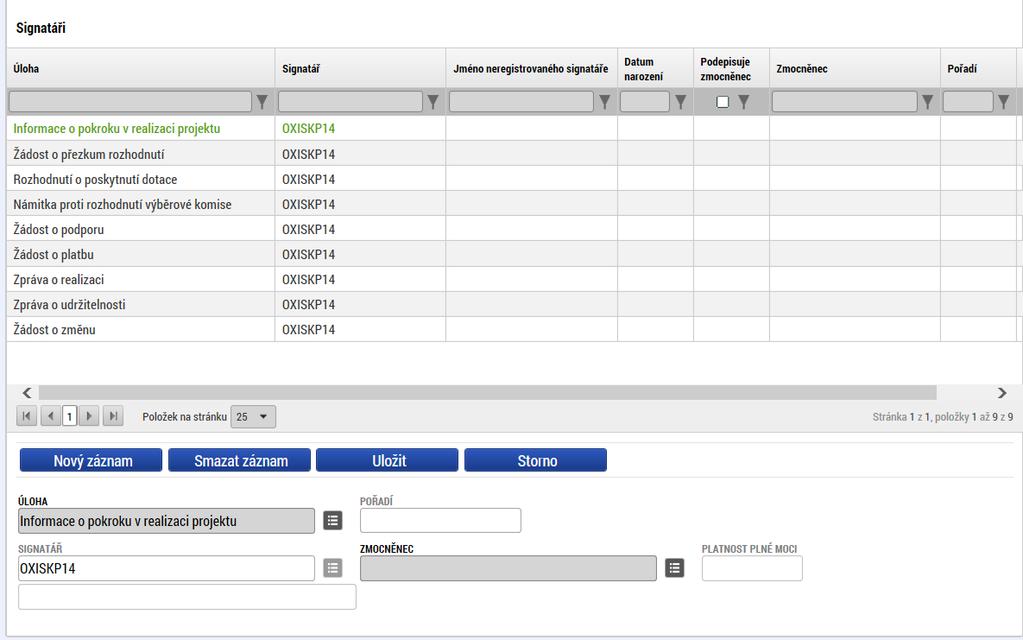The height and width of the screenshot is (640, 1023).
Task: Open filter options for Pořadí column
Action: (x=1003, y=102)
